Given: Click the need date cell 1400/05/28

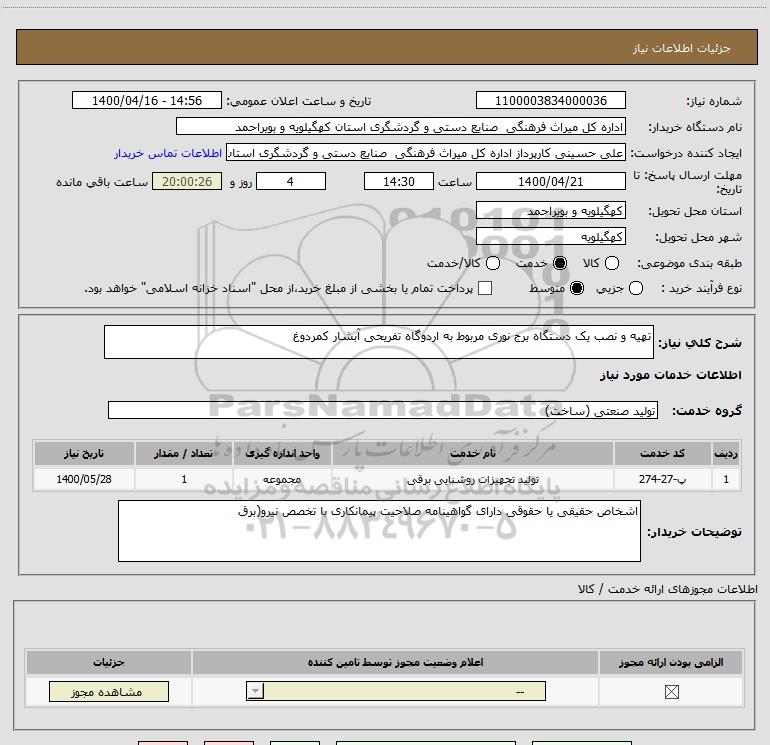Looking at the screenshot, I should (84, 479).
